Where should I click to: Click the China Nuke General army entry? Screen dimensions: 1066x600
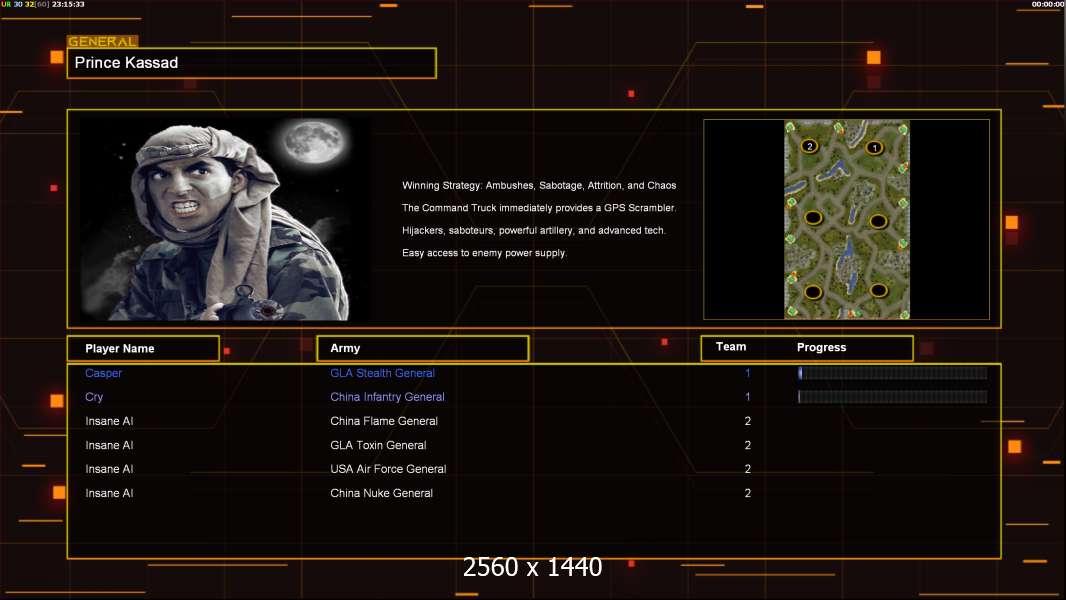[381, 493]
